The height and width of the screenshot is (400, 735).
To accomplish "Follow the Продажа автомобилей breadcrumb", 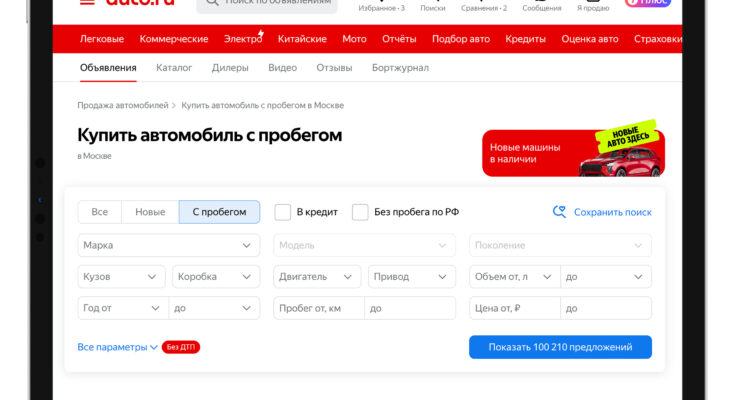I will (123, 106).
